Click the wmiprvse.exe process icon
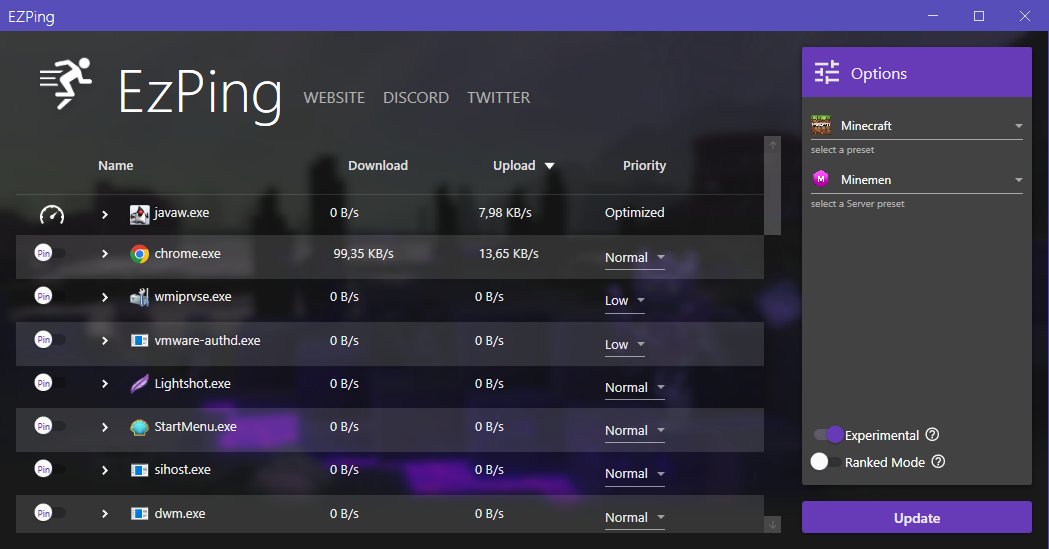The image size is (1049, 549). point(139,297)
